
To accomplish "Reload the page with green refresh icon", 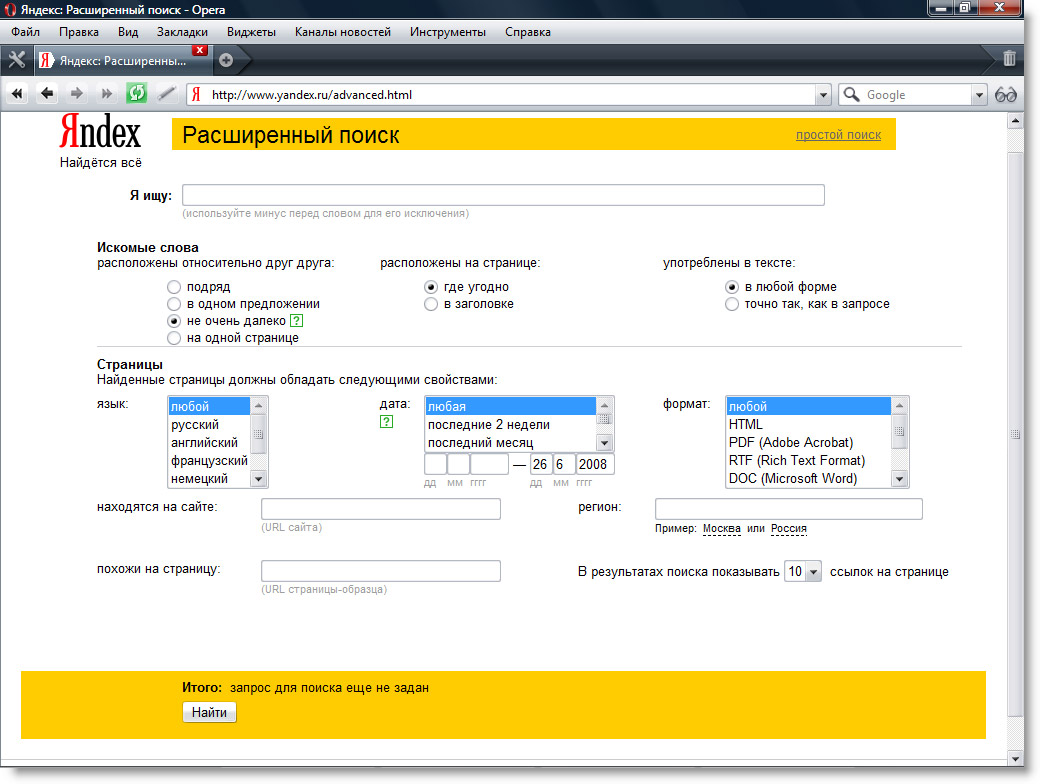I will coord(137,94).
